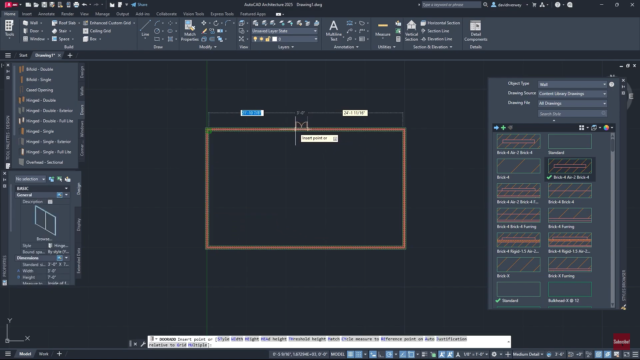Click the Search Style input field
Image resolution: width=640 pixels, height=360 pixels.
572,114
